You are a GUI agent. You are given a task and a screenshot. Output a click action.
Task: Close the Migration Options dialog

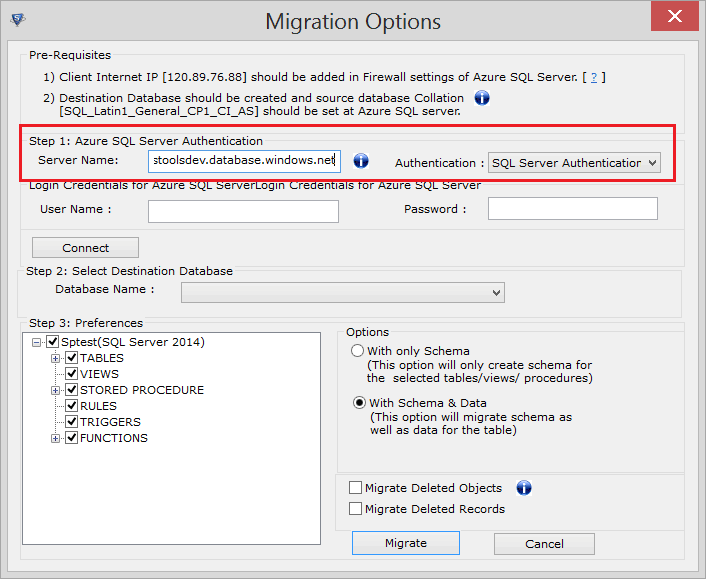(674, 16)
